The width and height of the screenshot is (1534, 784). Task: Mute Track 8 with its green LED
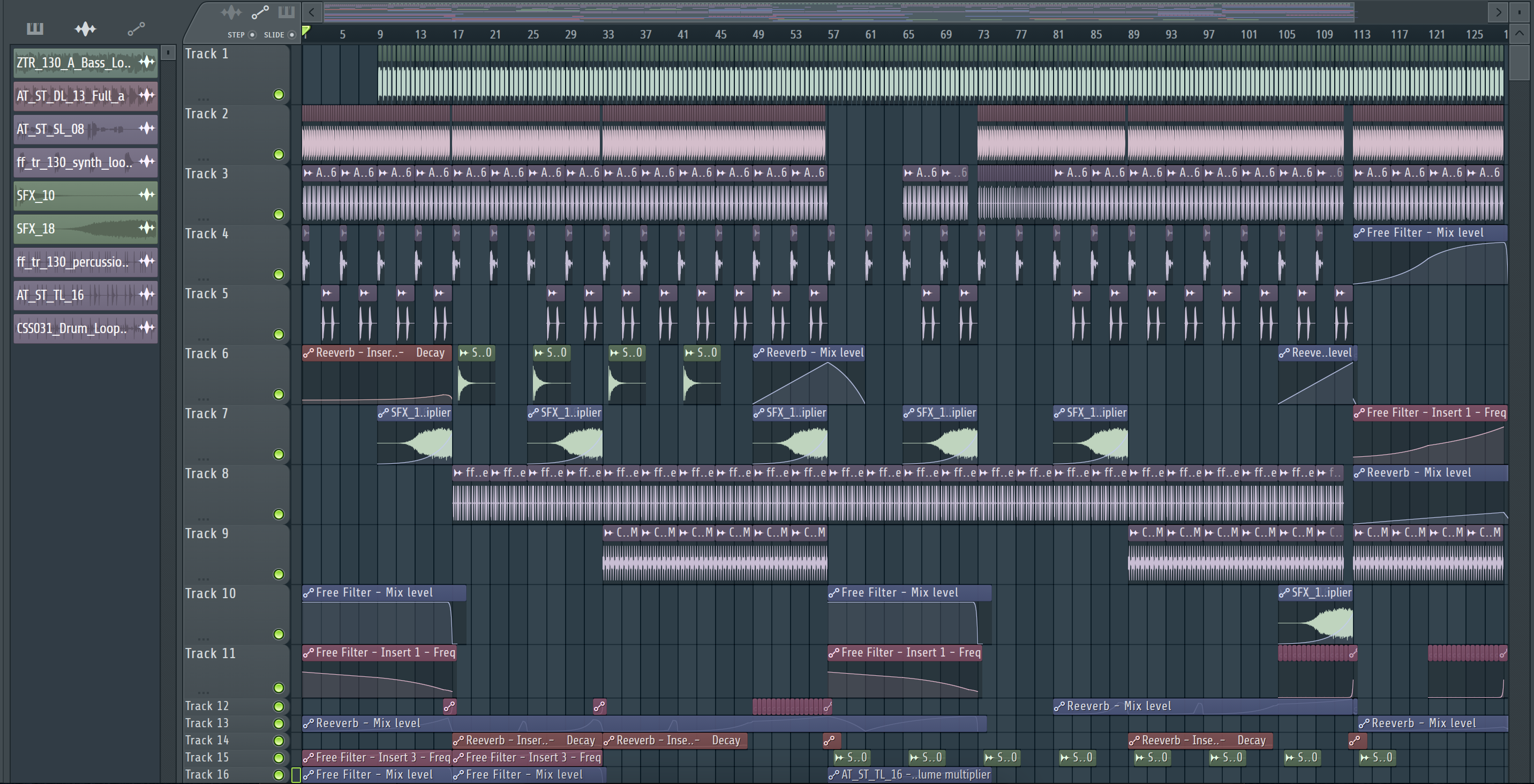[x=279, y=514]
